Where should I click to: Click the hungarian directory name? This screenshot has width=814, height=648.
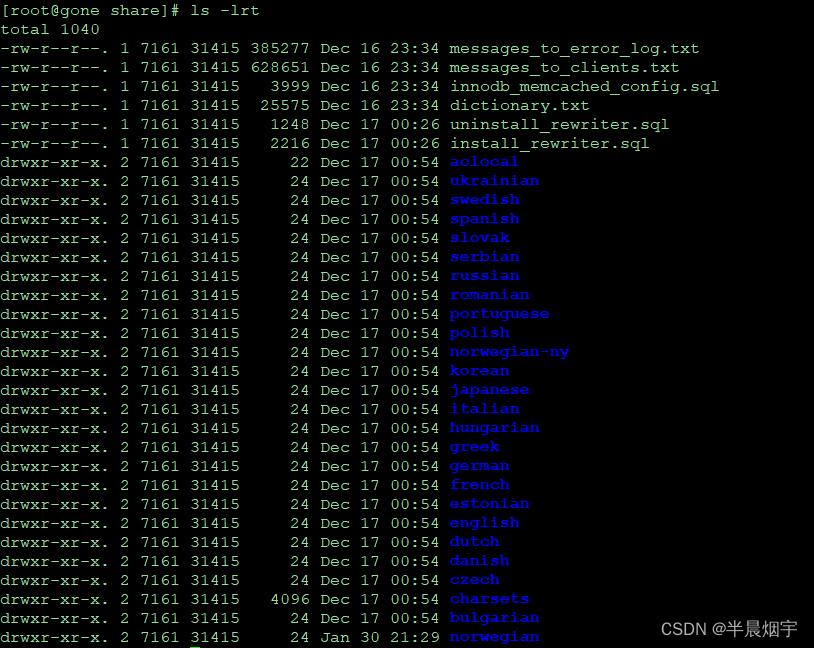point(495,428)
